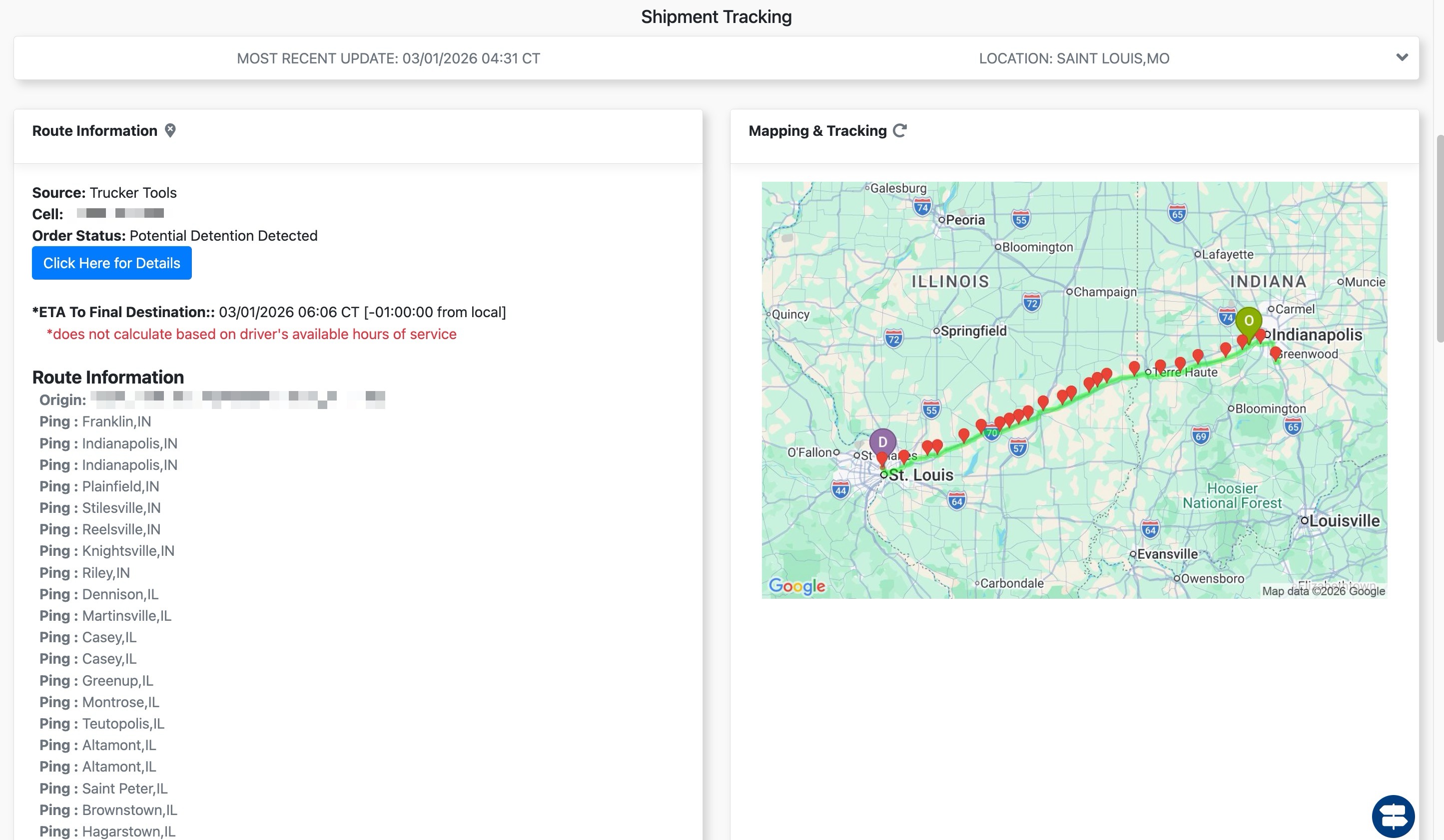Click the green O origin map marker

click(x=1248, y=321)
